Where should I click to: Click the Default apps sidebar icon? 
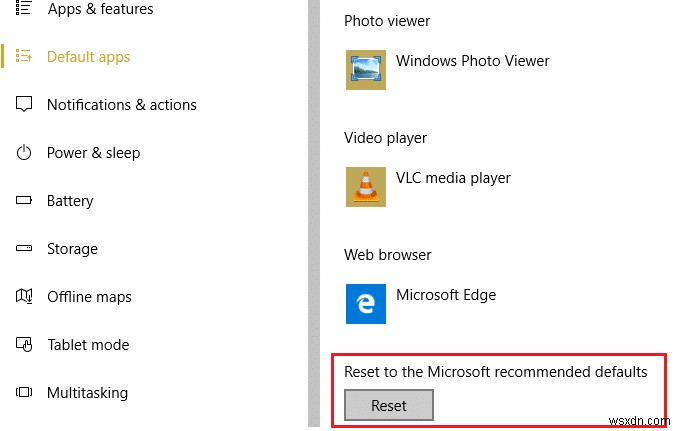[25, 57]
